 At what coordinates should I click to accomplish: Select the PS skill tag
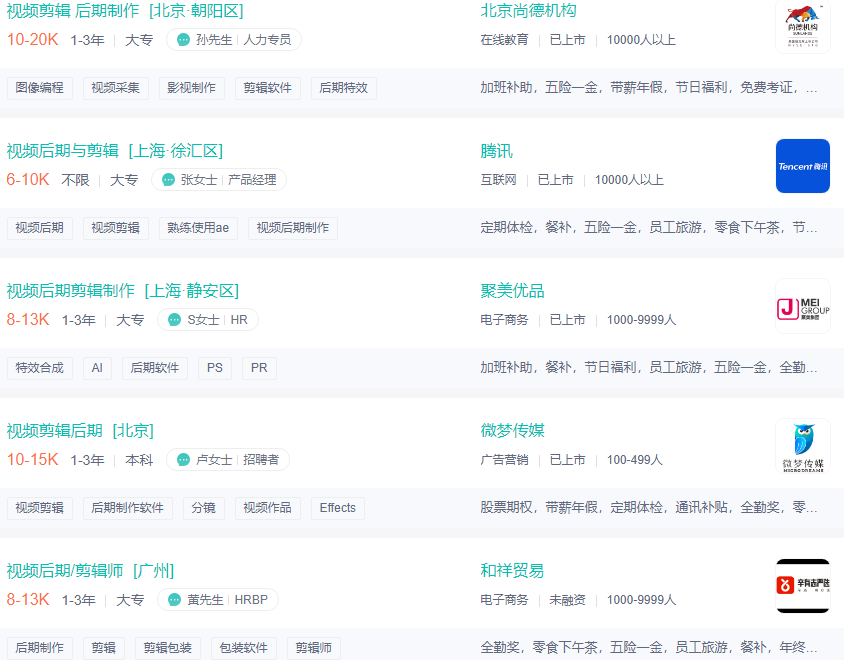215,368
